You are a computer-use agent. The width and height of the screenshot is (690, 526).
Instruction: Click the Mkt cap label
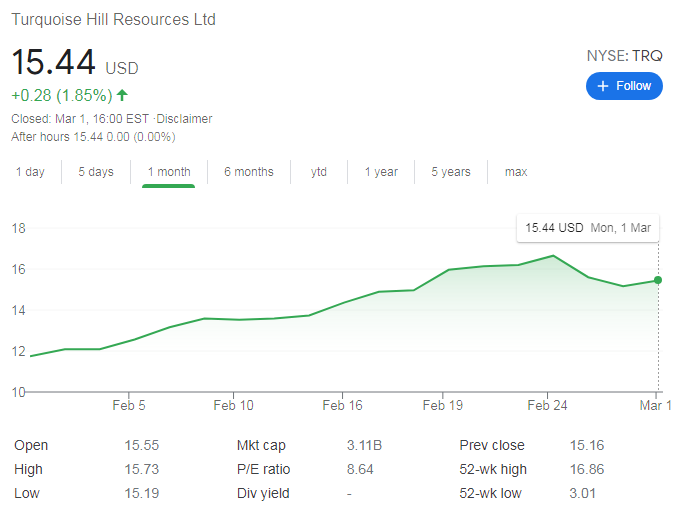261,445
